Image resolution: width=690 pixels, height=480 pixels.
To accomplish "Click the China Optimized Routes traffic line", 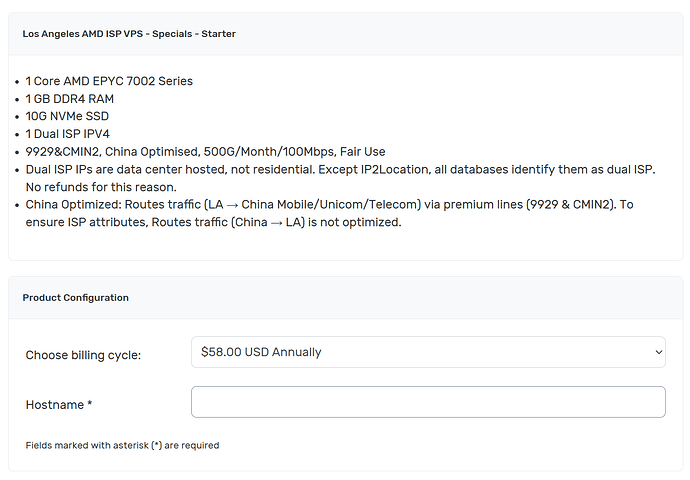I will [329, 205].
